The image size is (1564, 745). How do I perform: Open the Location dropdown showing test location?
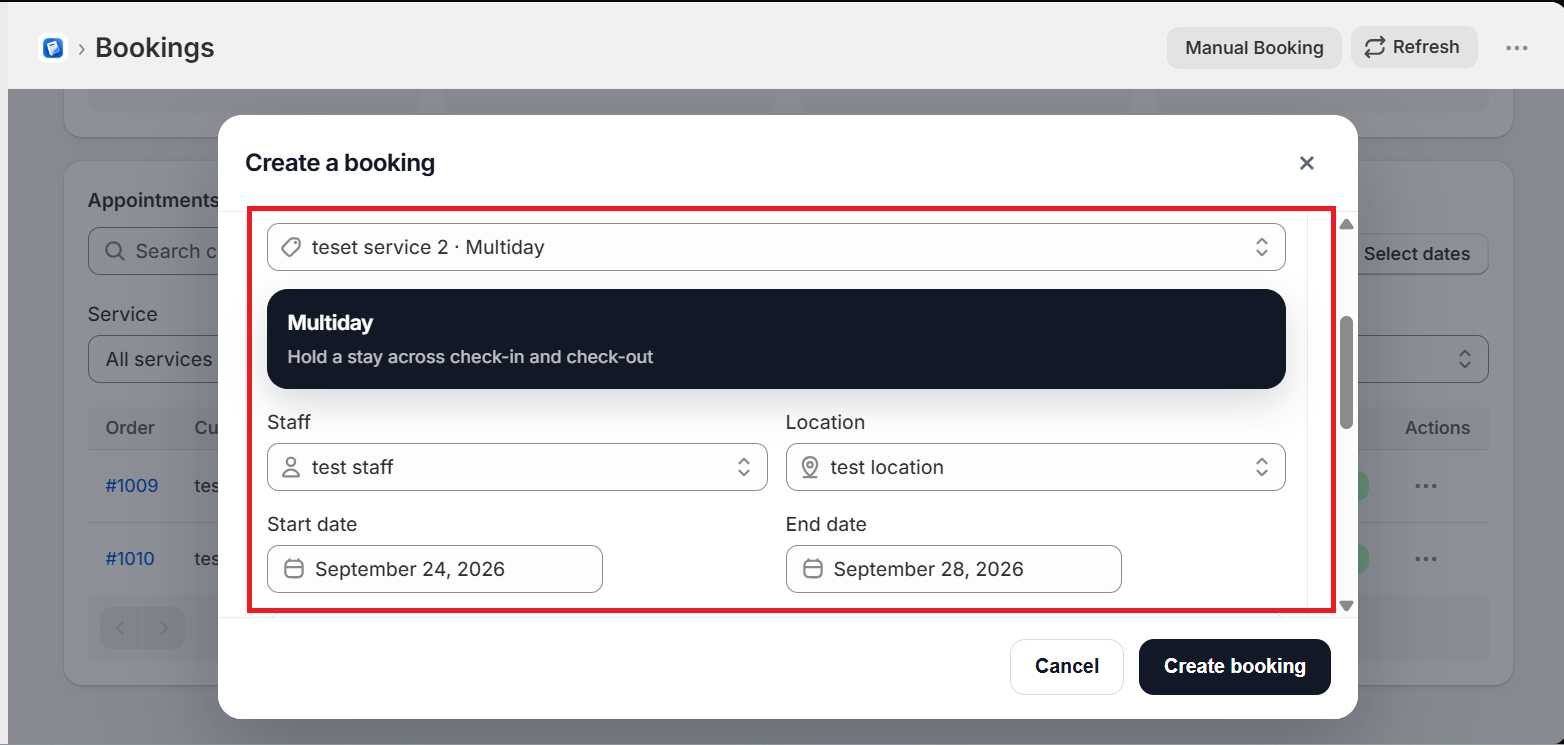pyautogui.click(x=1035, y=467)
